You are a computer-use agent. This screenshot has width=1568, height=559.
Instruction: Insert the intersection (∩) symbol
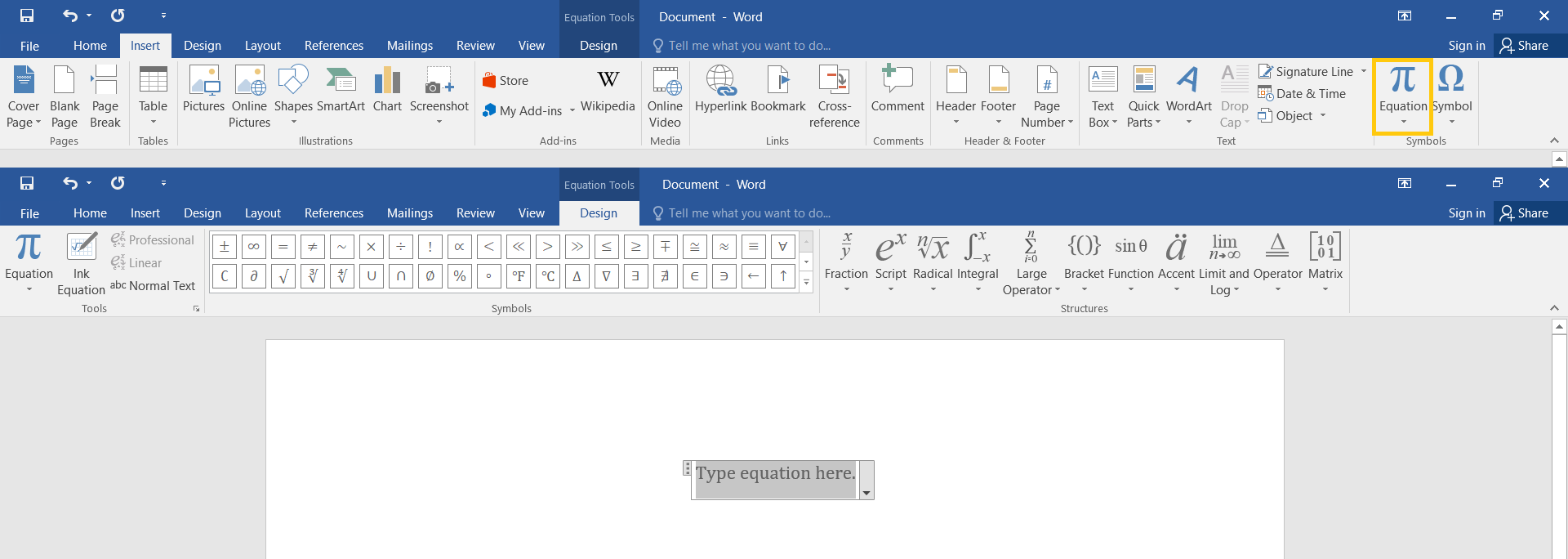click(401, 276)
